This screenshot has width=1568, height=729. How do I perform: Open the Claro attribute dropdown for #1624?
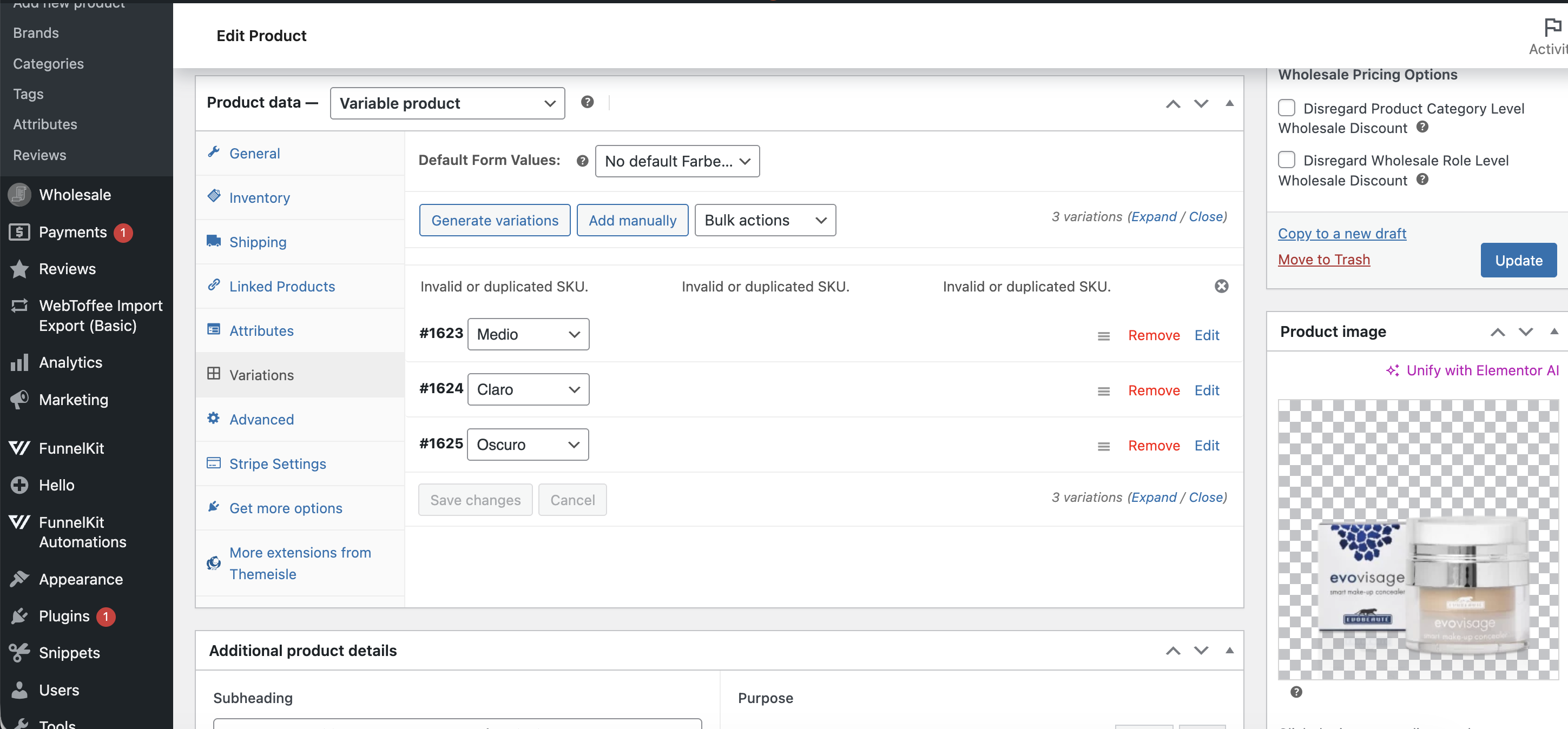tap(528, 389)
